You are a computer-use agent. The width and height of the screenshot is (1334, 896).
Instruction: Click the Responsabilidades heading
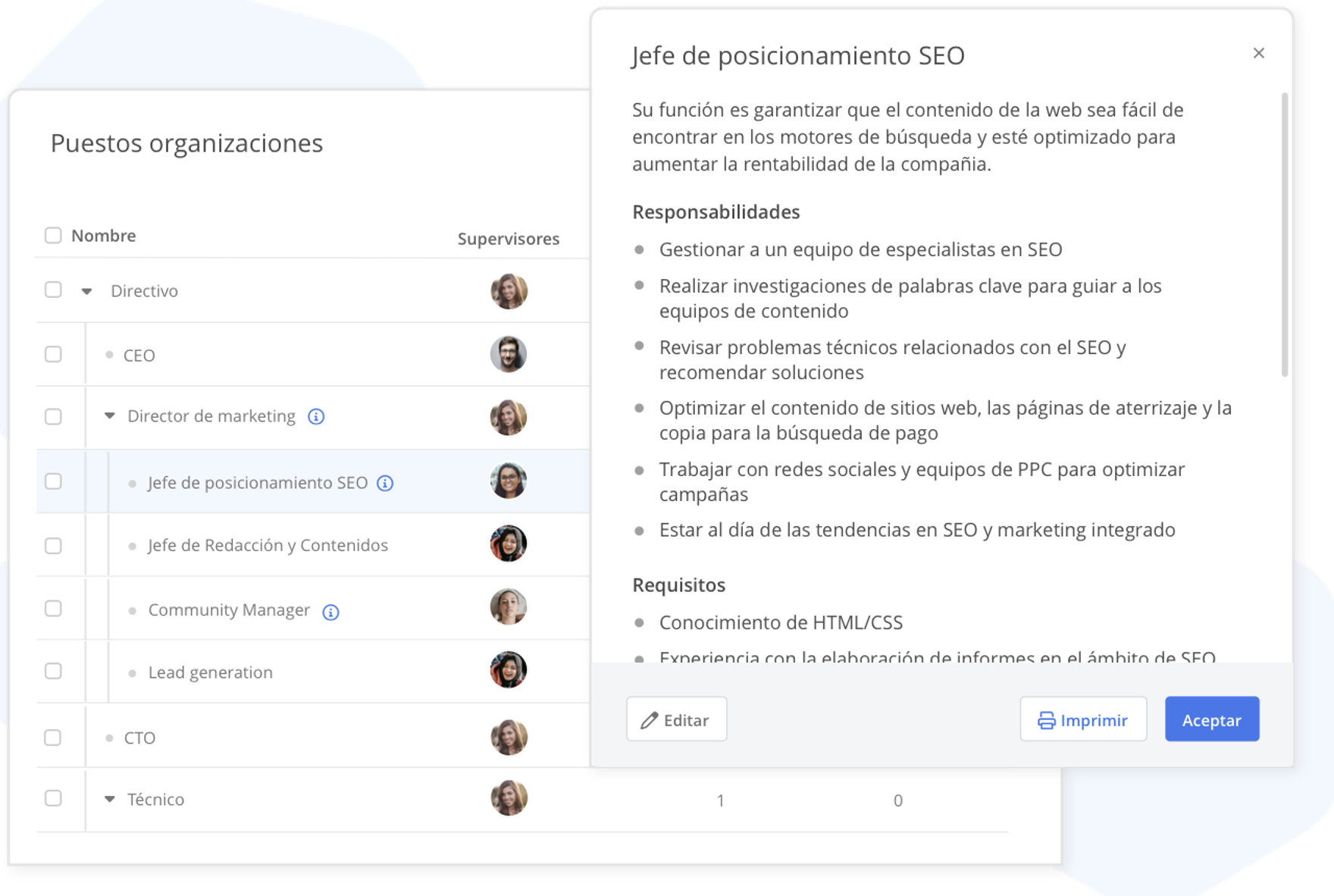pos(716,212)
